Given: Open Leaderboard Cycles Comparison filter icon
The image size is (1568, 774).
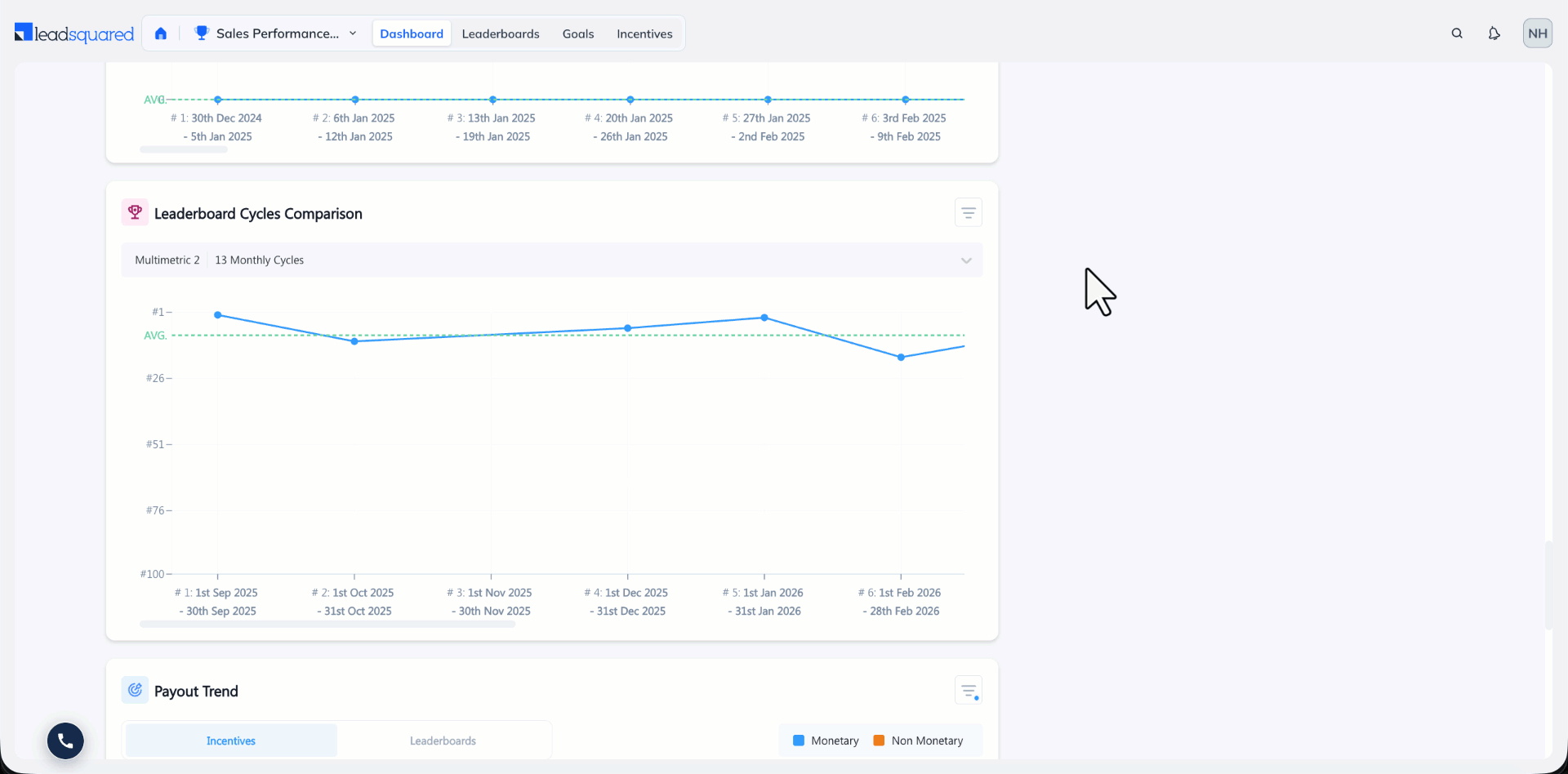Looking at the screenshot, I should pos(969,213).
